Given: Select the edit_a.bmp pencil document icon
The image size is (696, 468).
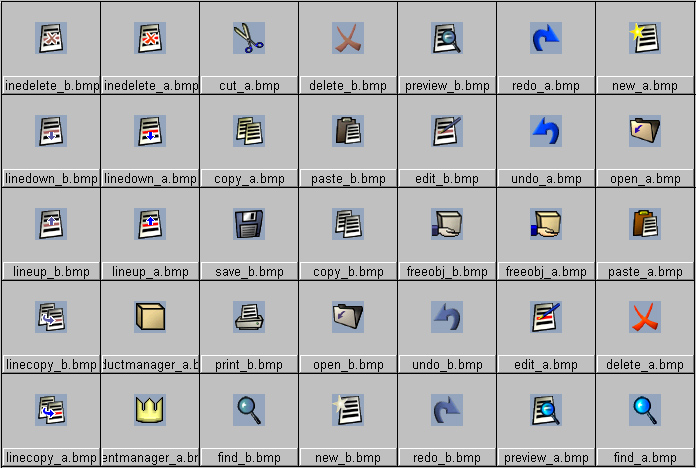Looking at the screenshot, I should pyautogui.click(x=546, y=317).
